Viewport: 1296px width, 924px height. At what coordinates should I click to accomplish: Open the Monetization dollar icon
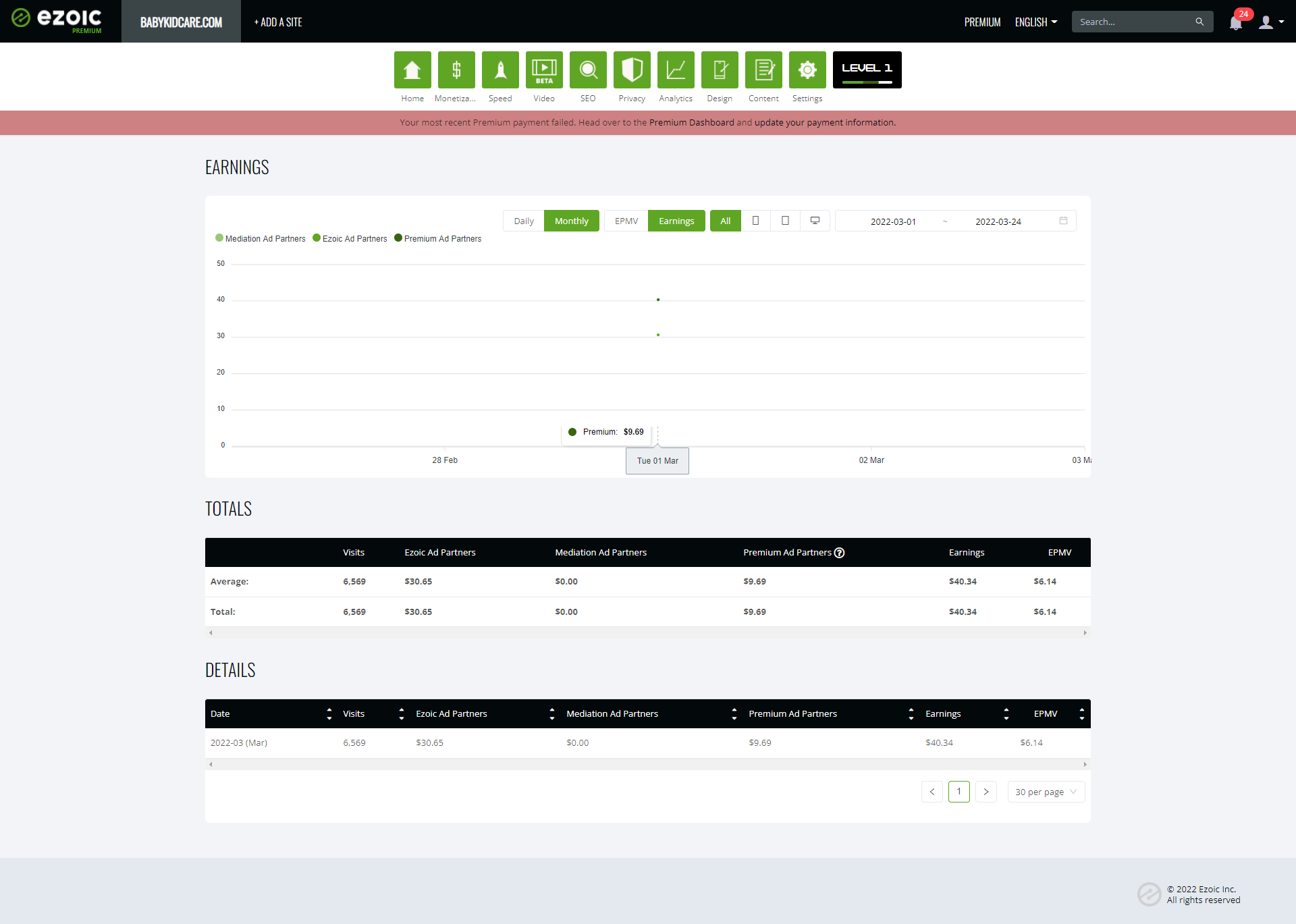pyautogui.click(x=456, y=70)
